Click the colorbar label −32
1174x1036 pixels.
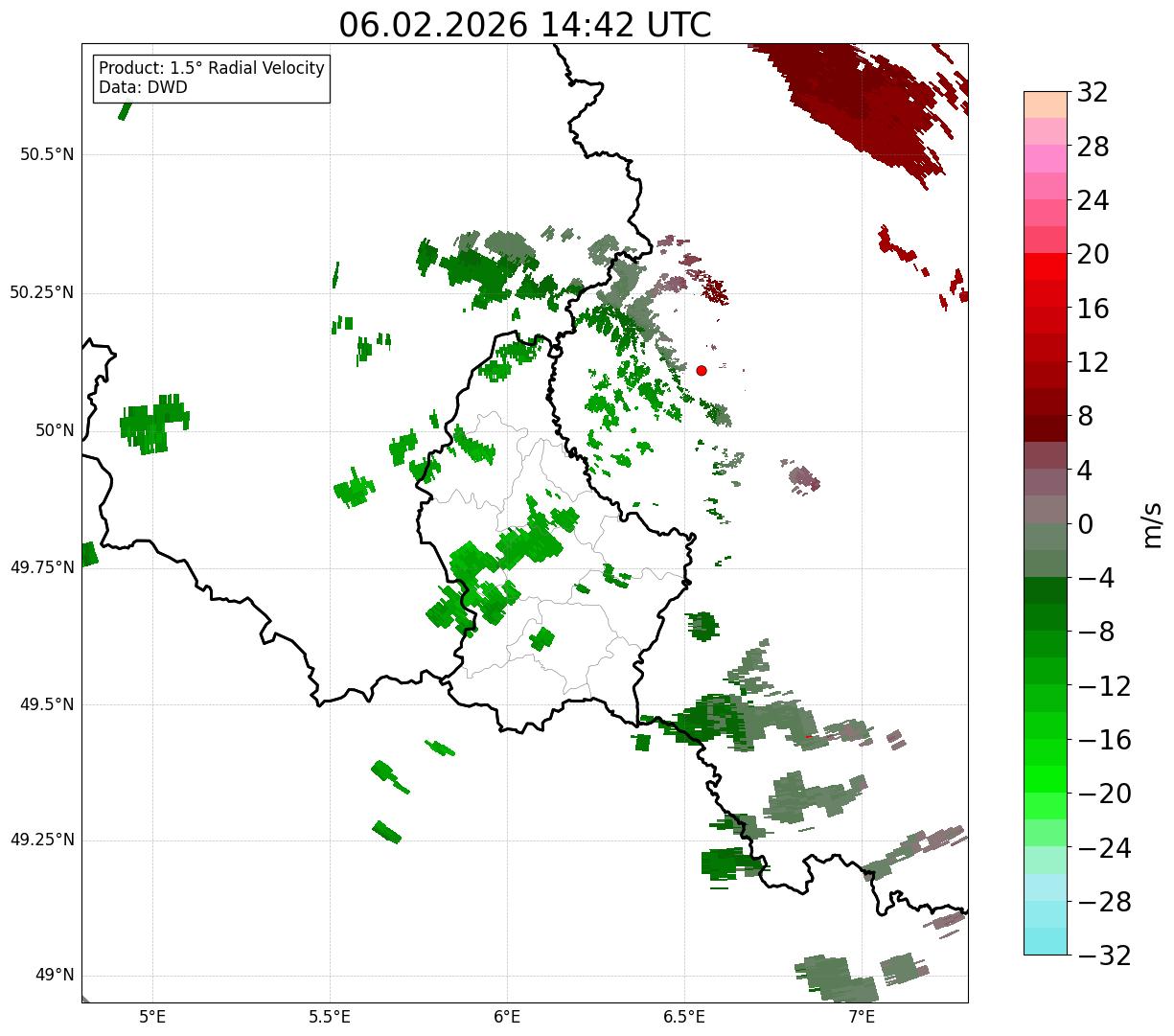pos(1104,955)
